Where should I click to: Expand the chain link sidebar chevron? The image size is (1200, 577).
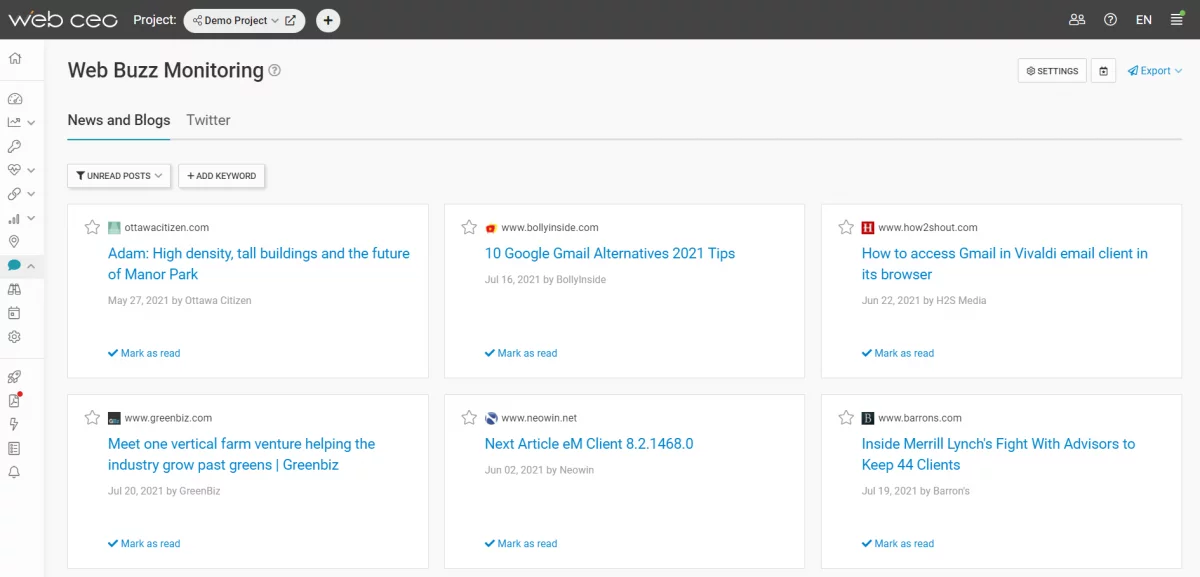click(32, 194)
